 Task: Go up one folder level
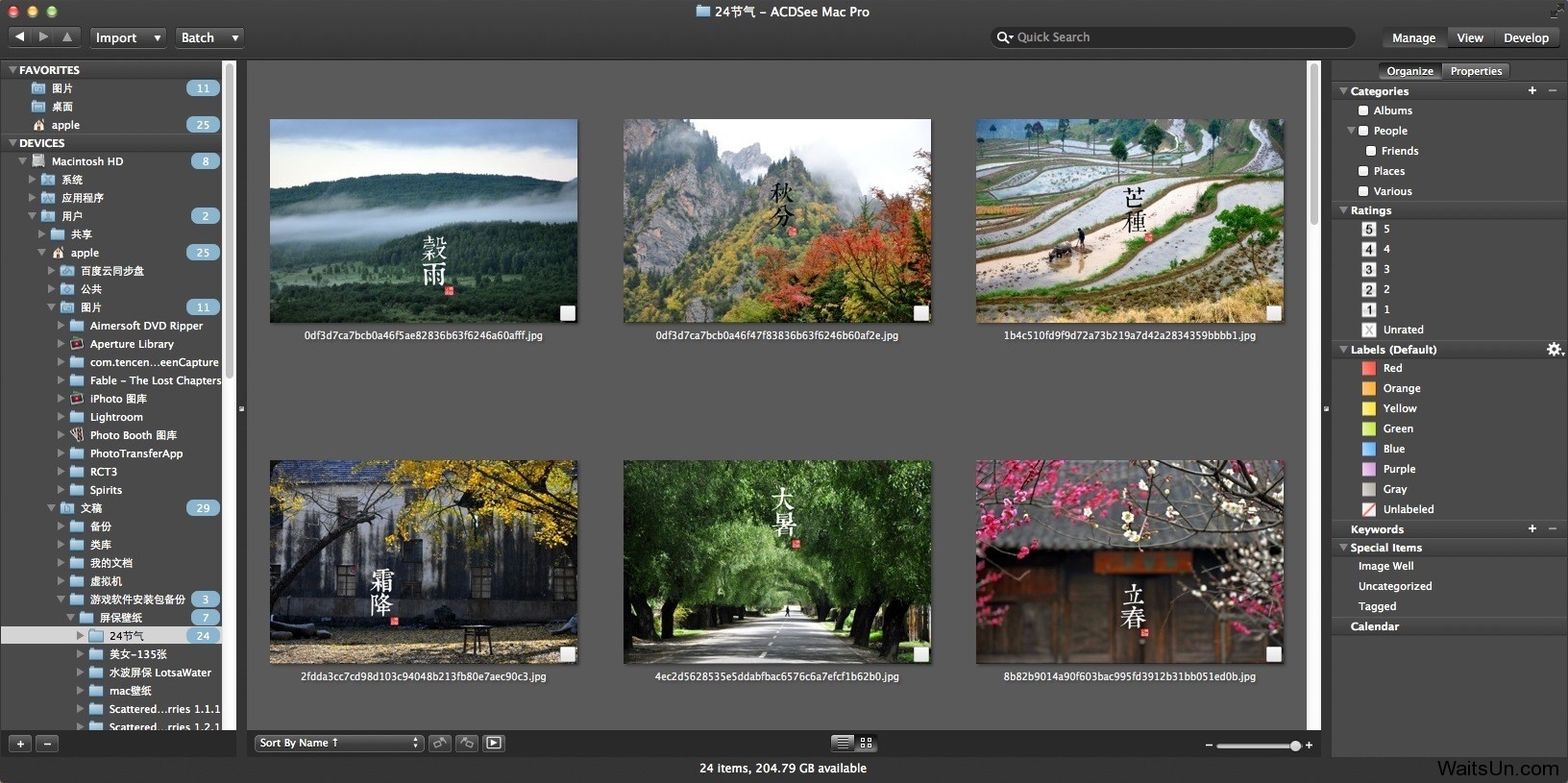(67, 37)
